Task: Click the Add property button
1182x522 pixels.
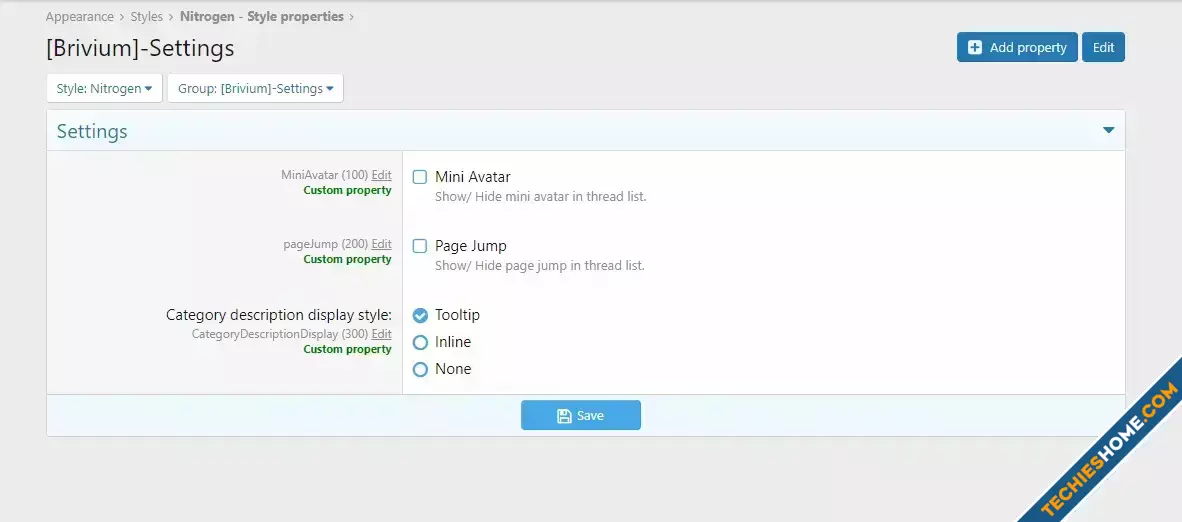Action: (x=1016, y=47)
